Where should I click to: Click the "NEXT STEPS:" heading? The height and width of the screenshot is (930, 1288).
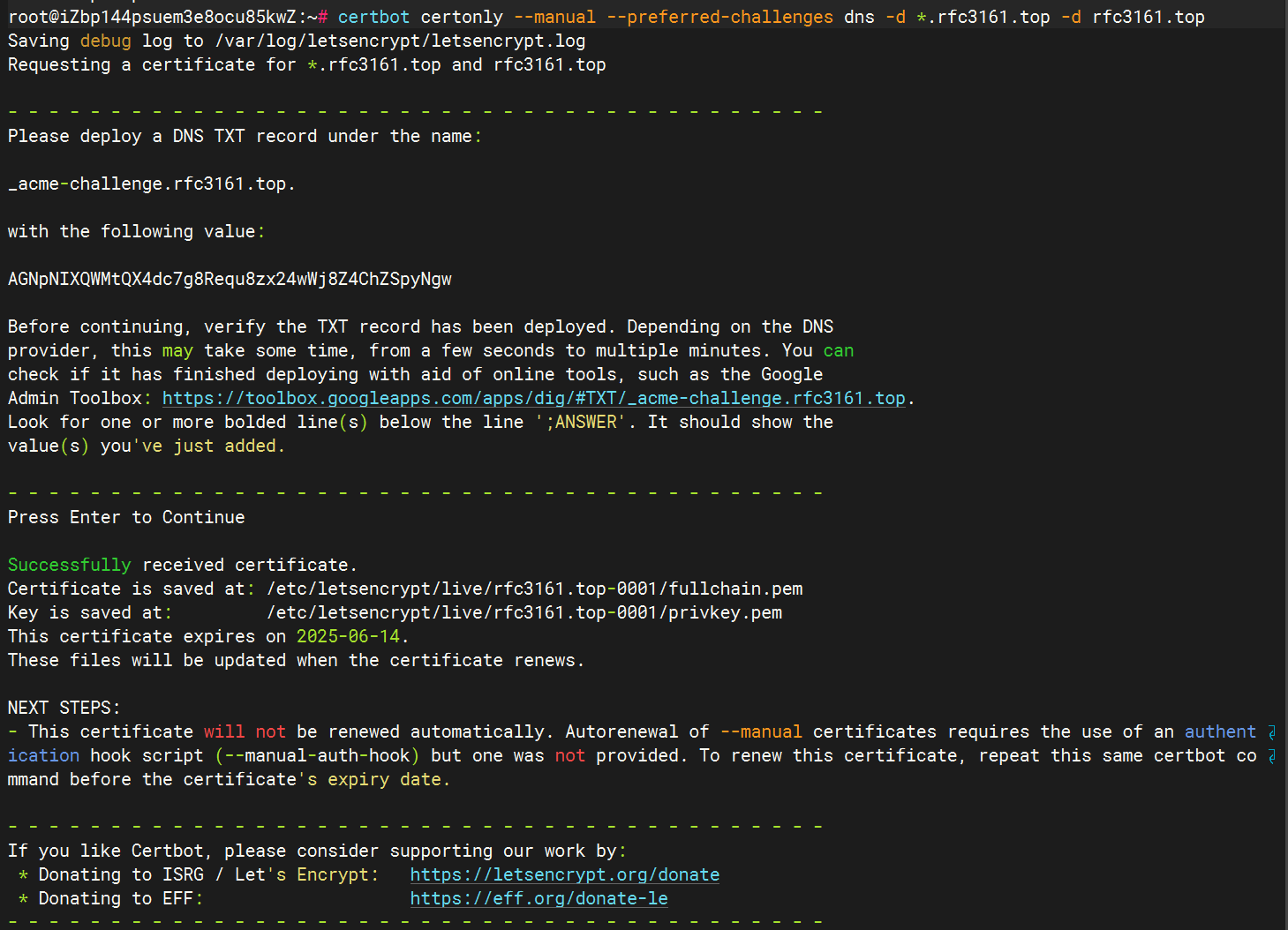click(x=64, y=708)
